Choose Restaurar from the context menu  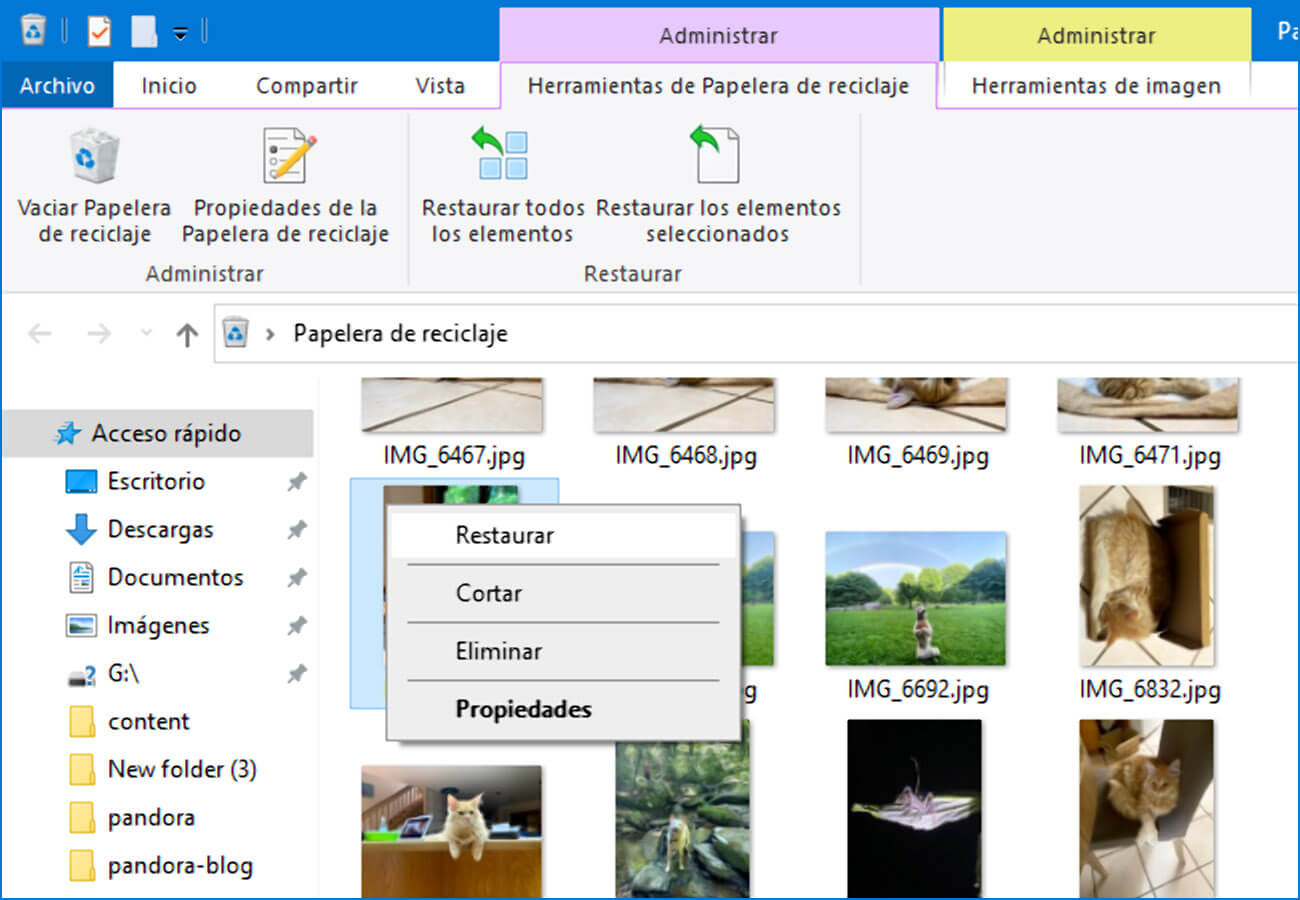[x=505, y=535]
